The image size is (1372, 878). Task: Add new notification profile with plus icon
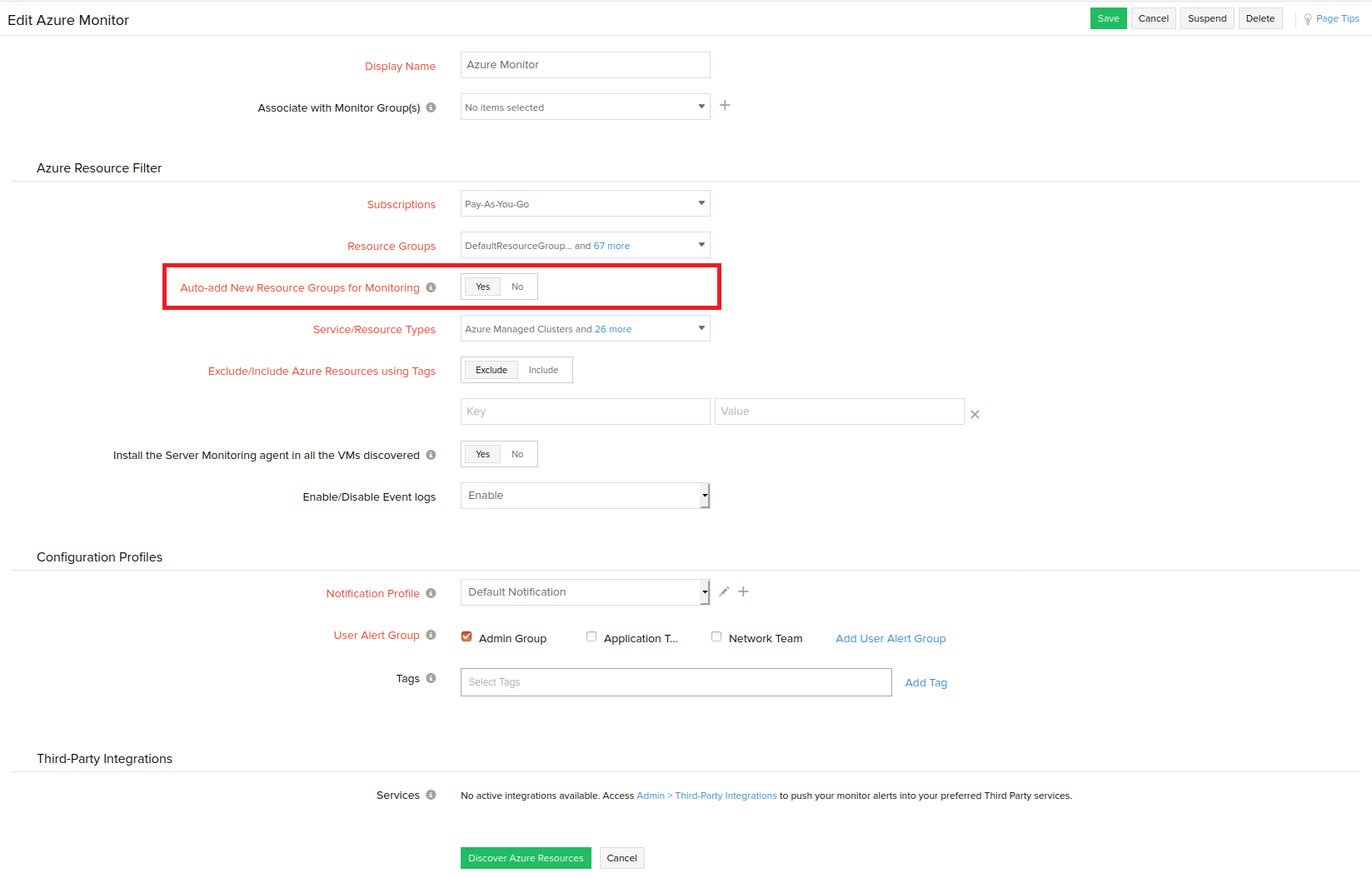pos(743,591)
